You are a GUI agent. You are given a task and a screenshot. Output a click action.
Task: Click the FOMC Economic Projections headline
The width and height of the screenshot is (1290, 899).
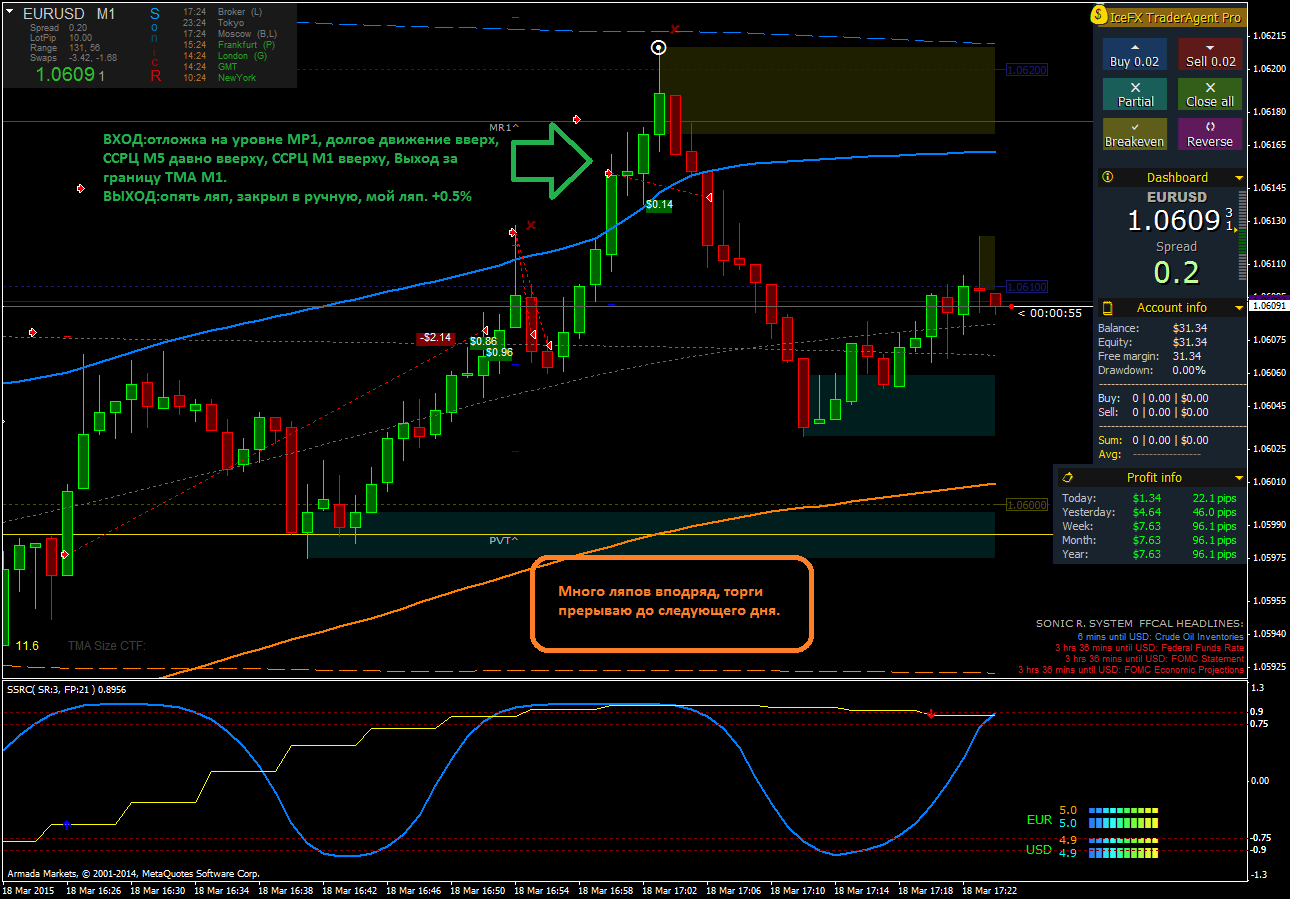[x=1131, y=669]
